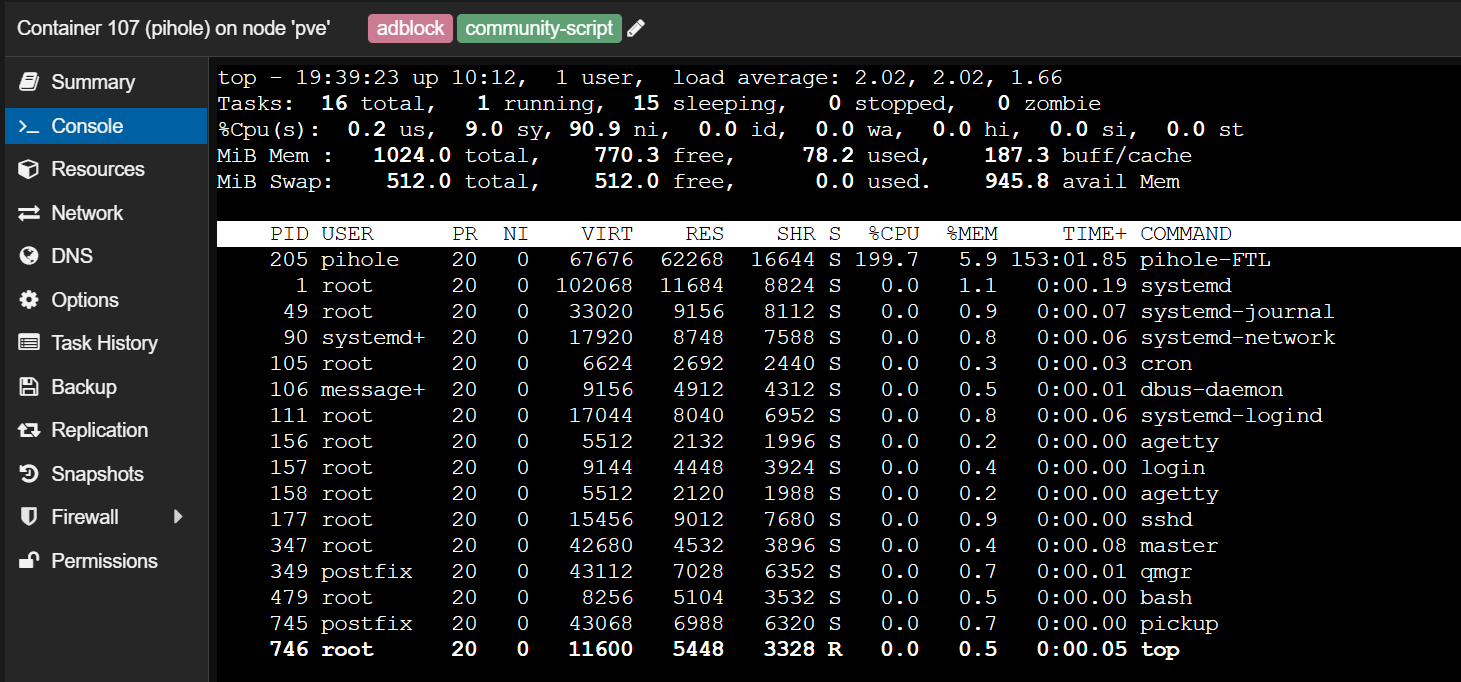Open the Task History section
Viewport: 1461px width, 682px height.
(x=104, y=343)
